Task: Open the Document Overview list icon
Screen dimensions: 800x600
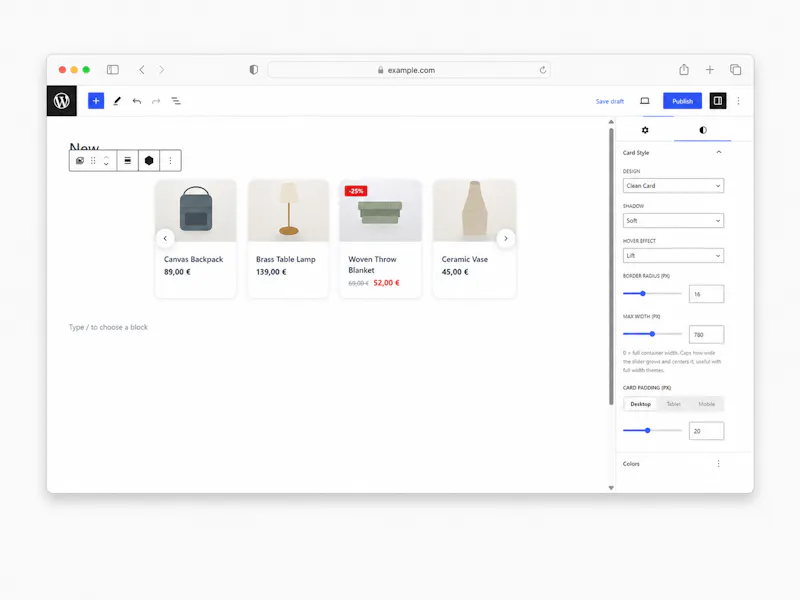Action: pos(176,101)
